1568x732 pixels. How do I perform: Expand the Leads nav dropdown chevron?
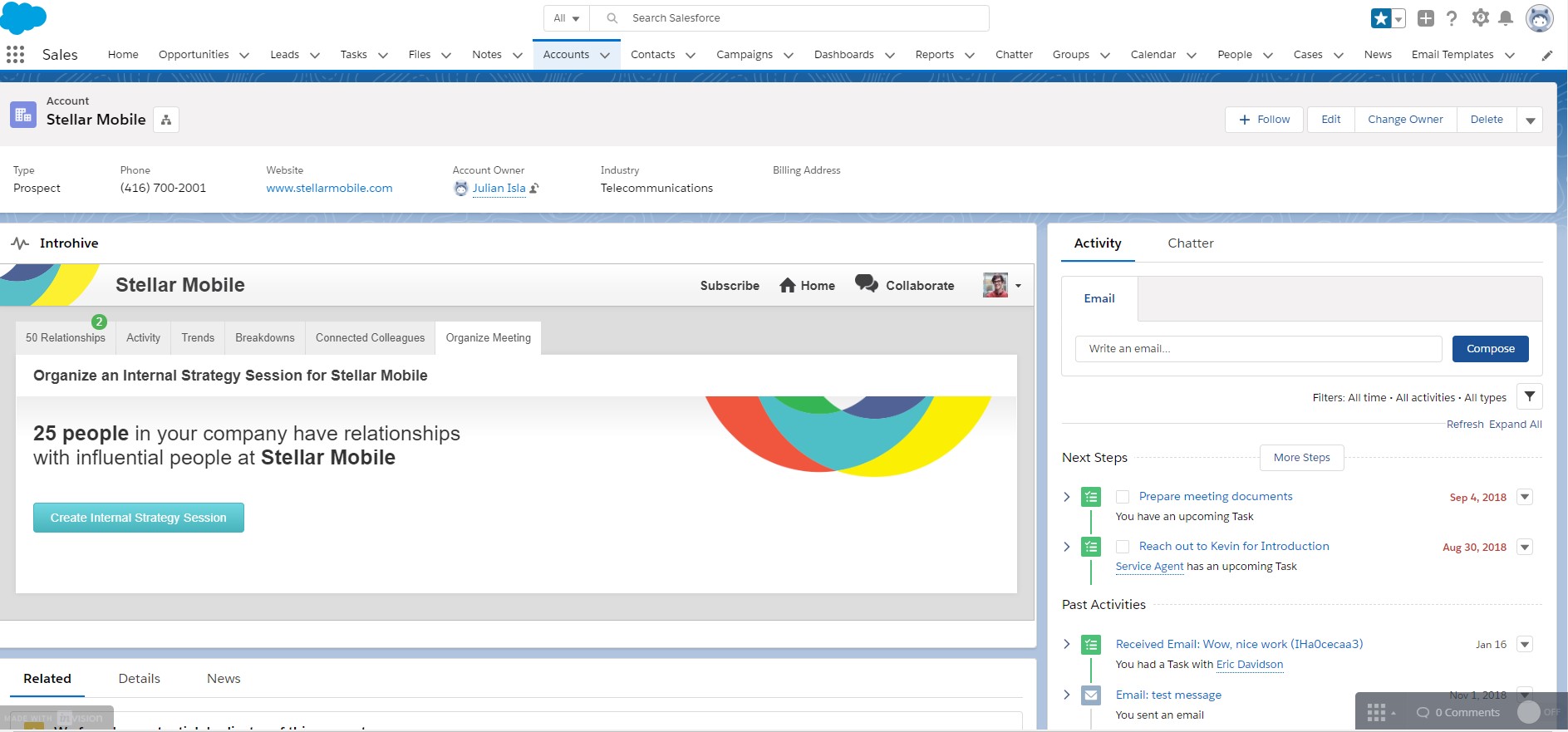click(315, 56)
